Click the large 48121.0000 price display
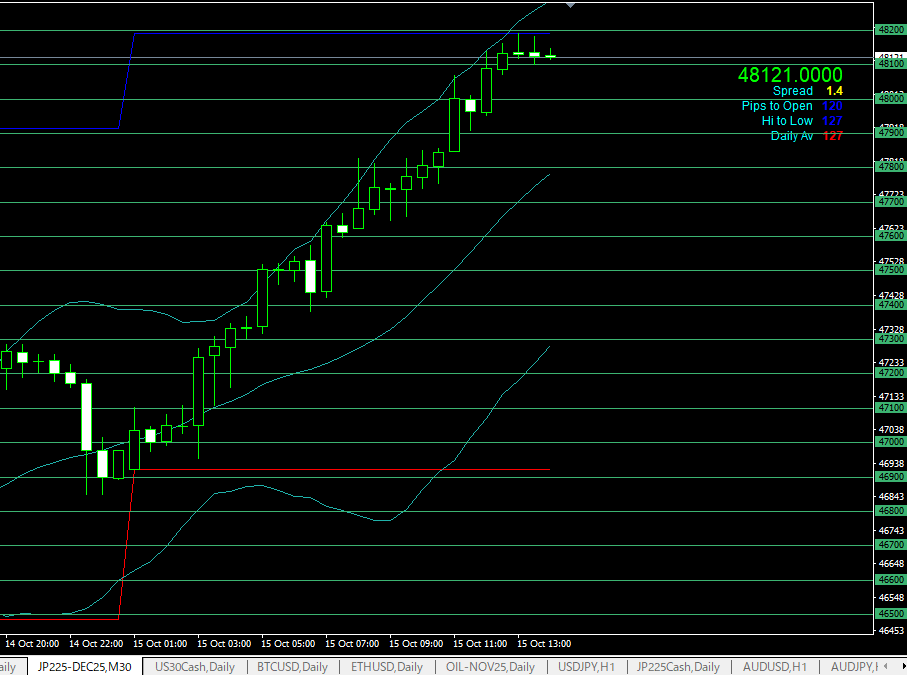907x675 pixels. (x=789, y=75)
